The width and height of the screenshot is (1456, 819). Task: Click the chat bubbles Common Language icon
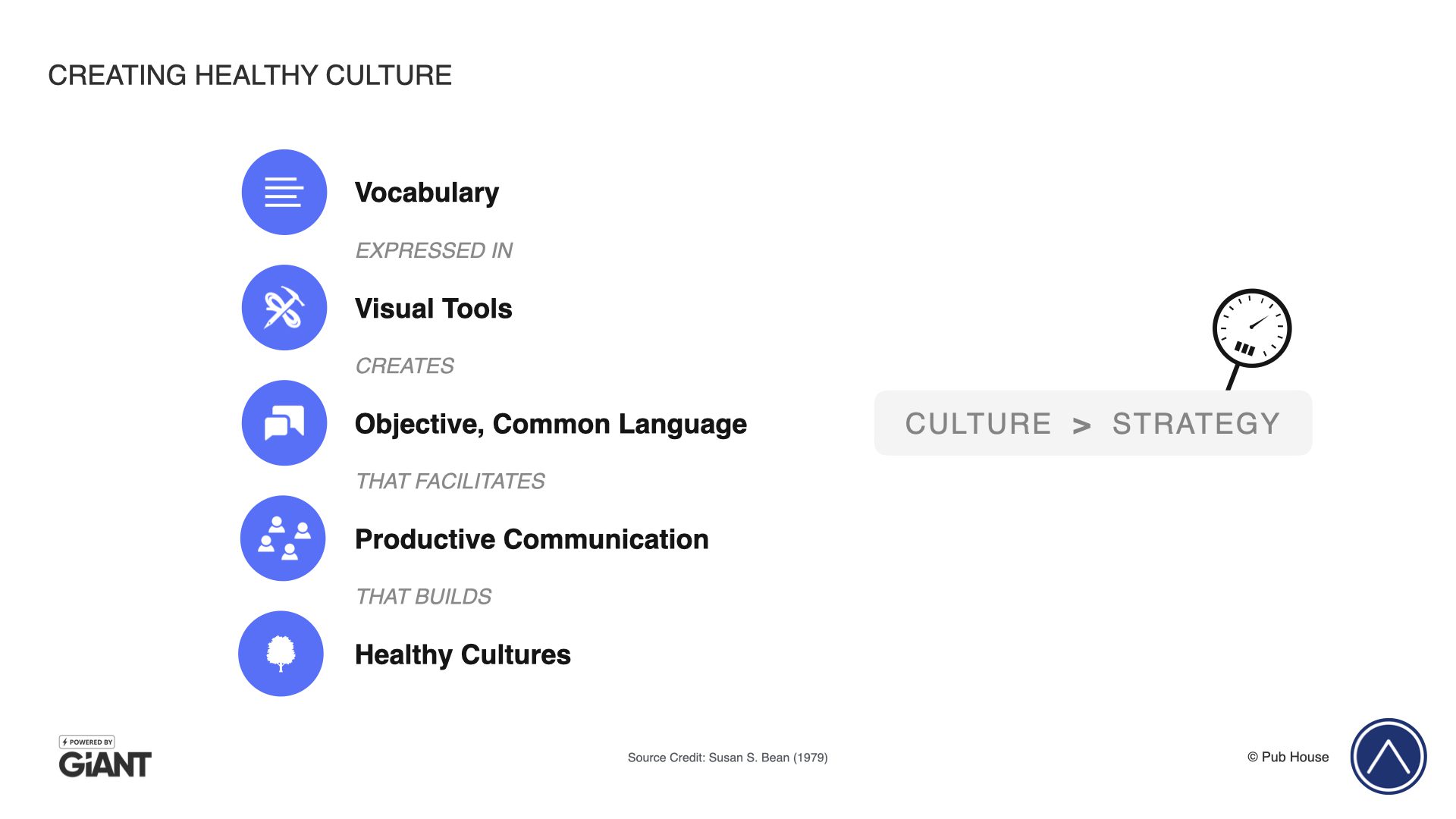click(284, 422)
